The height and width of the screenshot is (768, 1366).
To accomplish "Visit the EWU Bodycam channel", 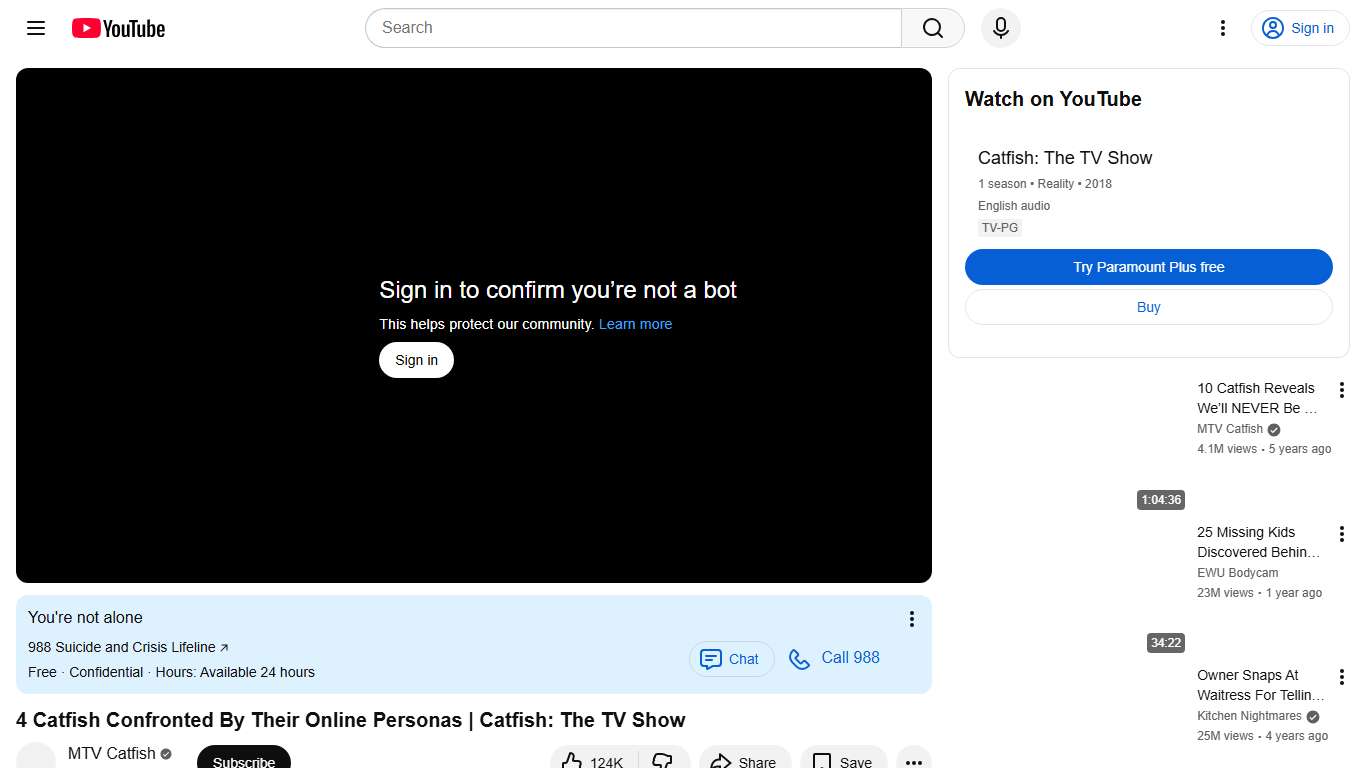I will click(1237, 572).
